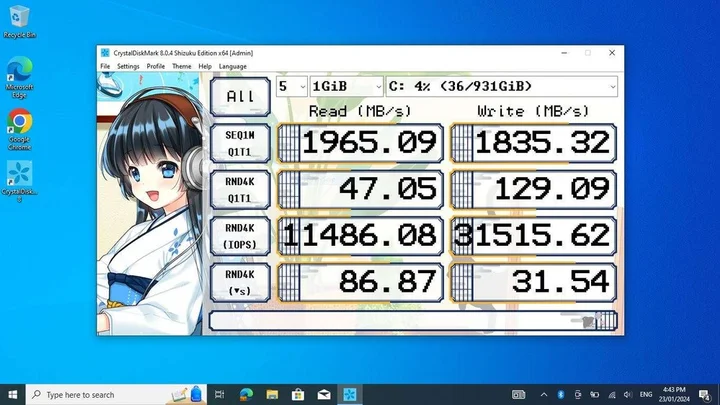Select the Google Chrome desktop shortcut
The height and width of the screenshot is (405, 720).
(x=19, y=129)
